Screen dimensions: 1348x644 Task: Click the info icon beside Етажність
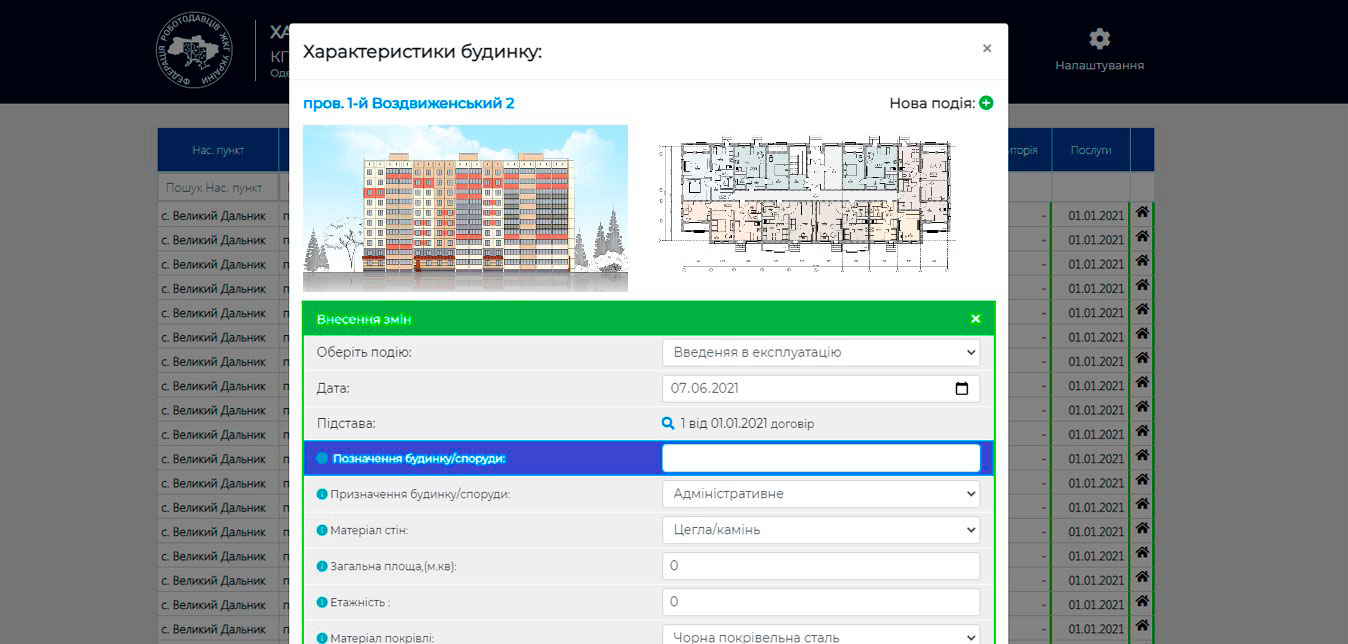(x=322, y=602)
